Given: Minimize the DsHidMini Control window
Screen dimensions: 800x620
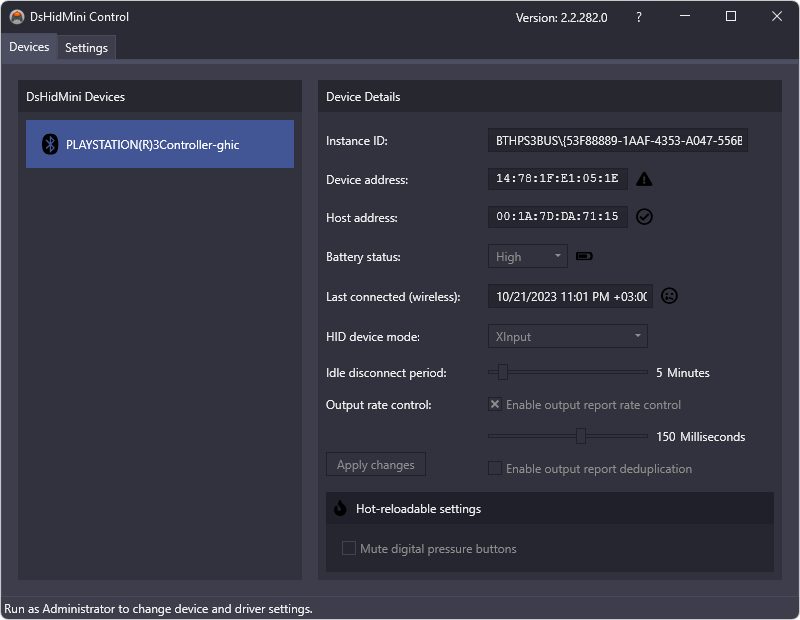Looking at the screenshot, I should click(x=685, y=17).
